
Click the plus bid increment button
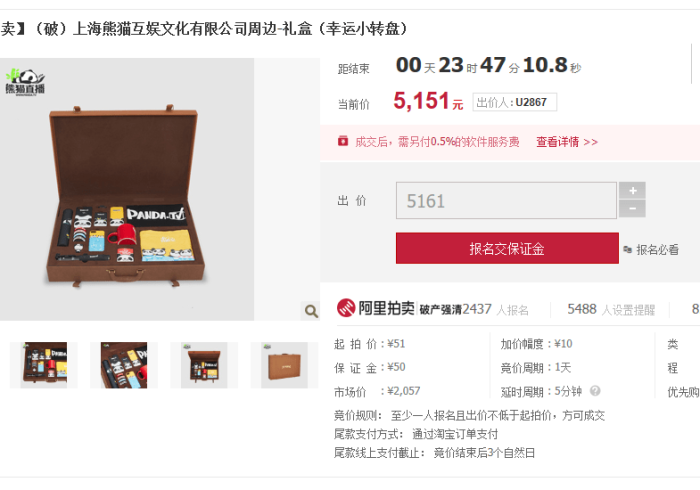click(632, 191)
